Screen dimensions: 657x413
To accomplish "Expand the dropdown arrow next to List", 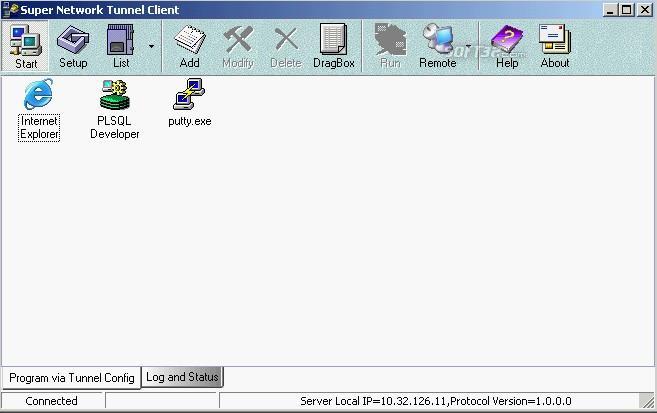I will coord(151,46).
